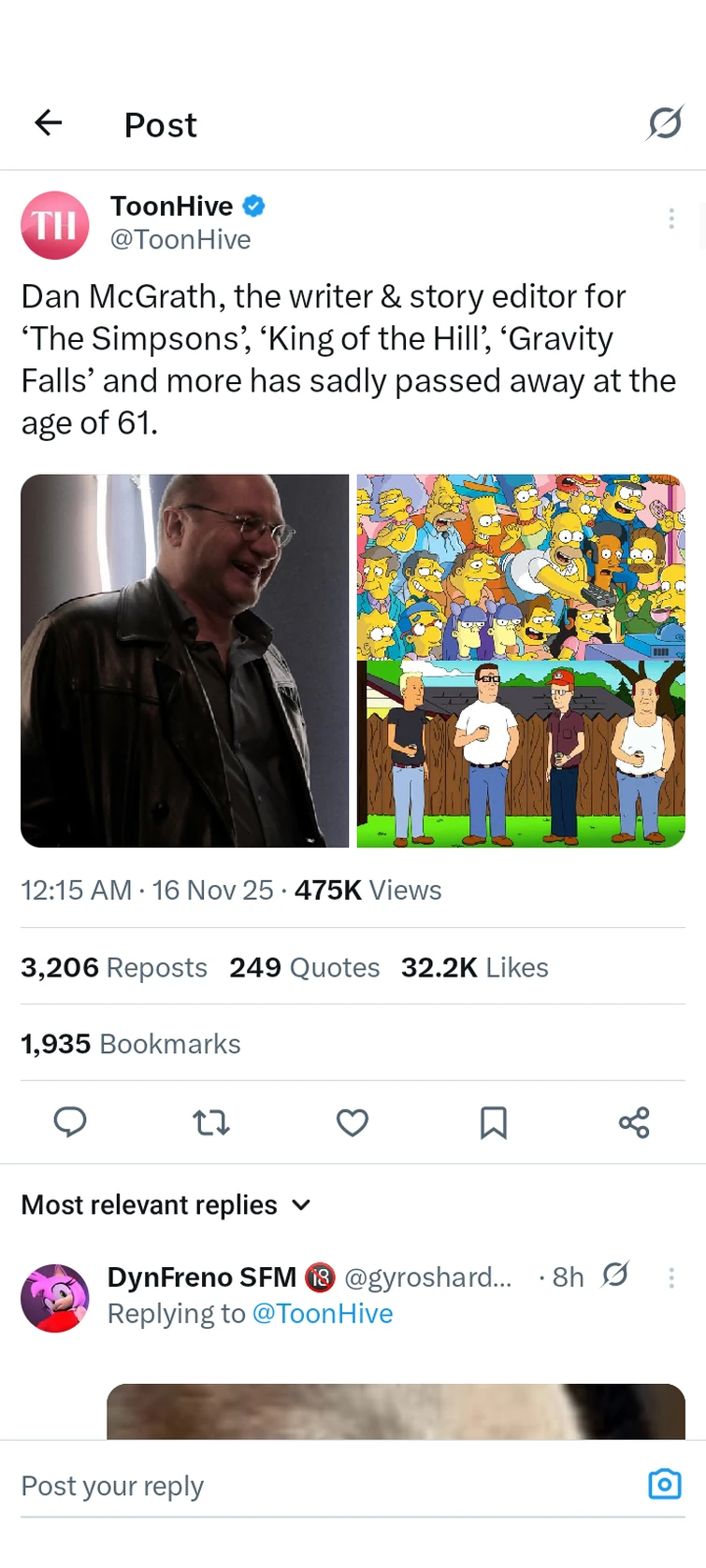The image size is (706, 1568).
Task: Tap the back arrow to leave the post
Action: (x=48, y=122)
